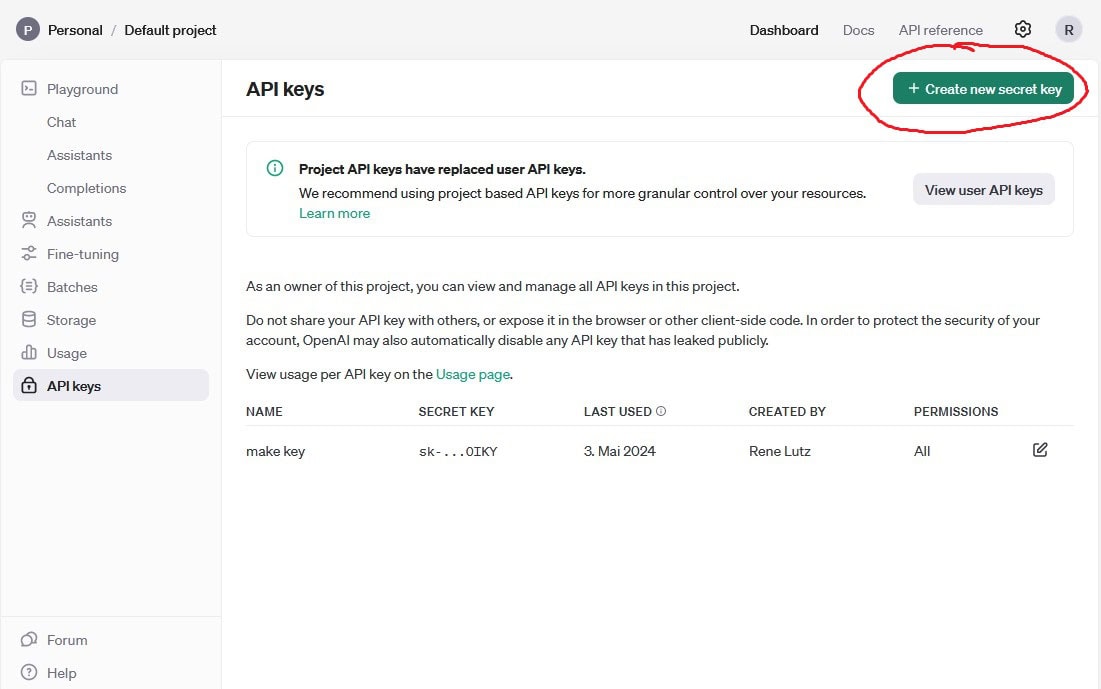The image size is (1101, 689).
Task: Create a new secret key
Action: tap(984, 88)
